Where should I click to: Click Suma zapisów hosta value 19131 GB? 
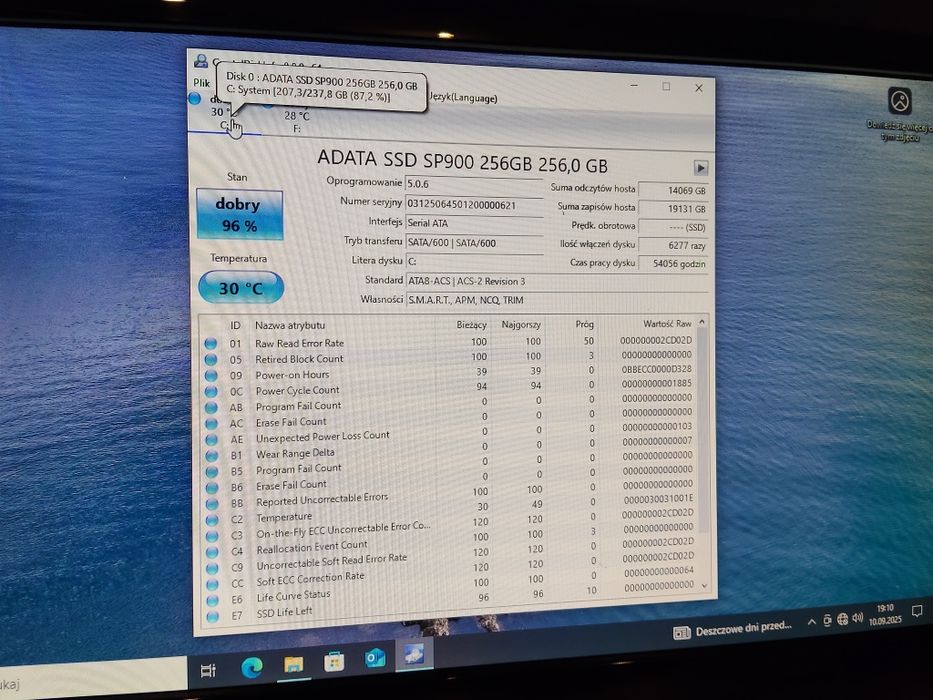tap(673, 209)
